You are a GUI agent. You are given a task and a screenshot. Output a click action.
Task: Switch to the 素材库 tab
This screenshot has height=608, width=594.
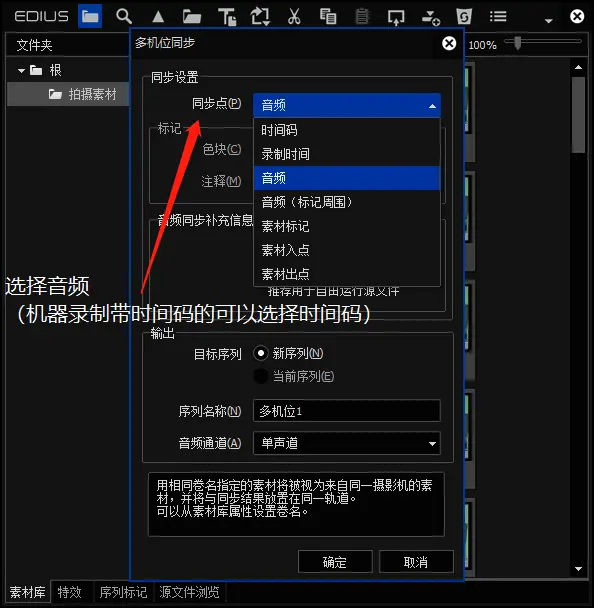tap(28, 592)
